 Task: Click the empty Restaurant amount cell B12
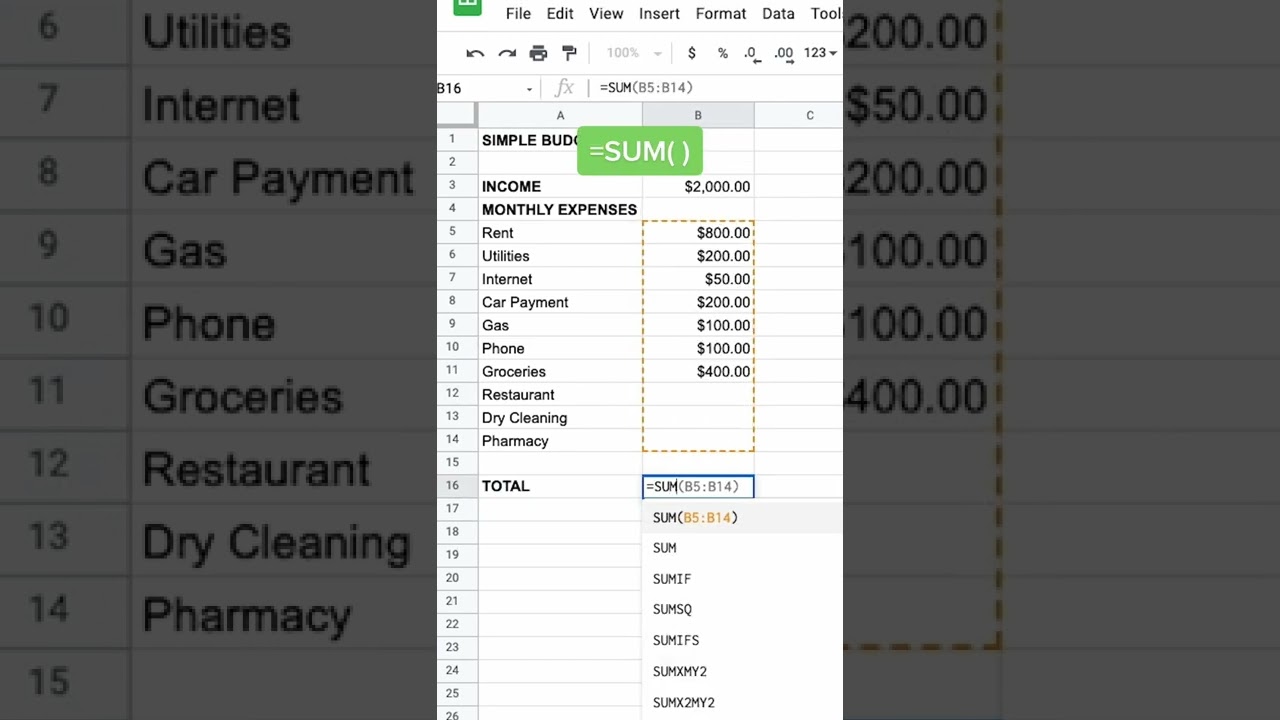point(698,394)
